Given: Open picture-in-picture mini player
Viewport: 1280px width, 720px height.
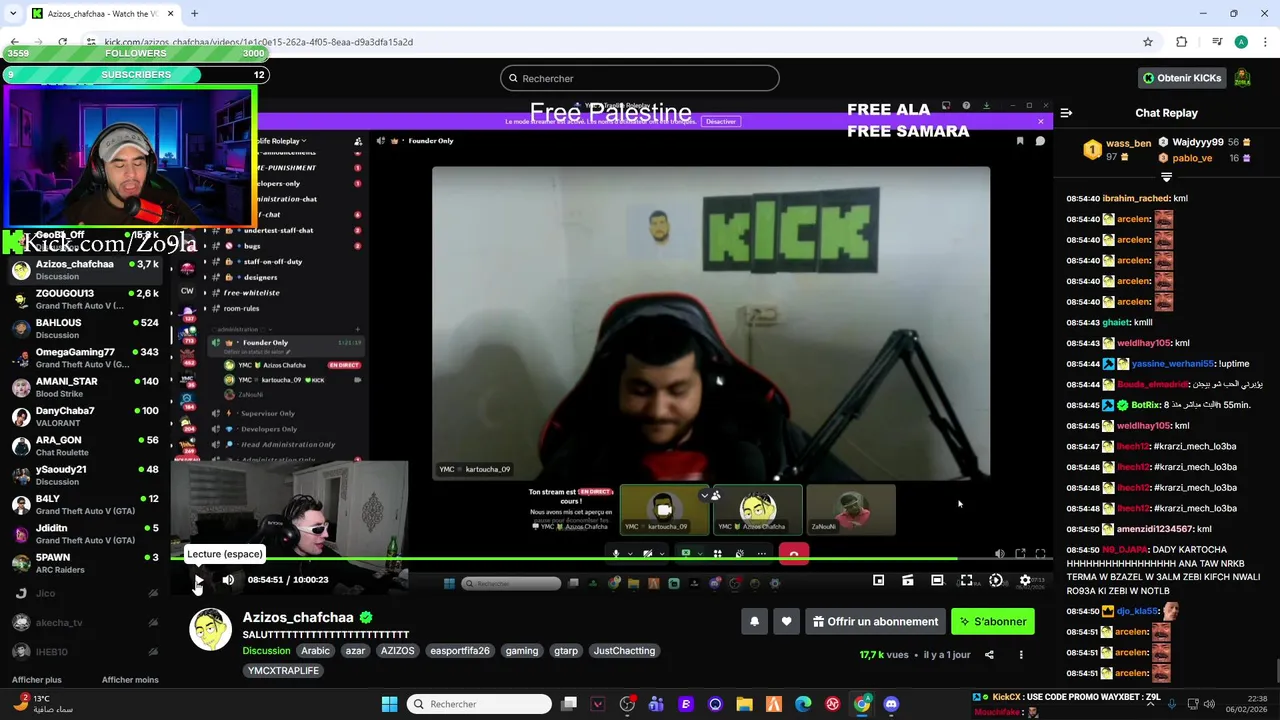Looking at the screenshot, I should point(878,580).
